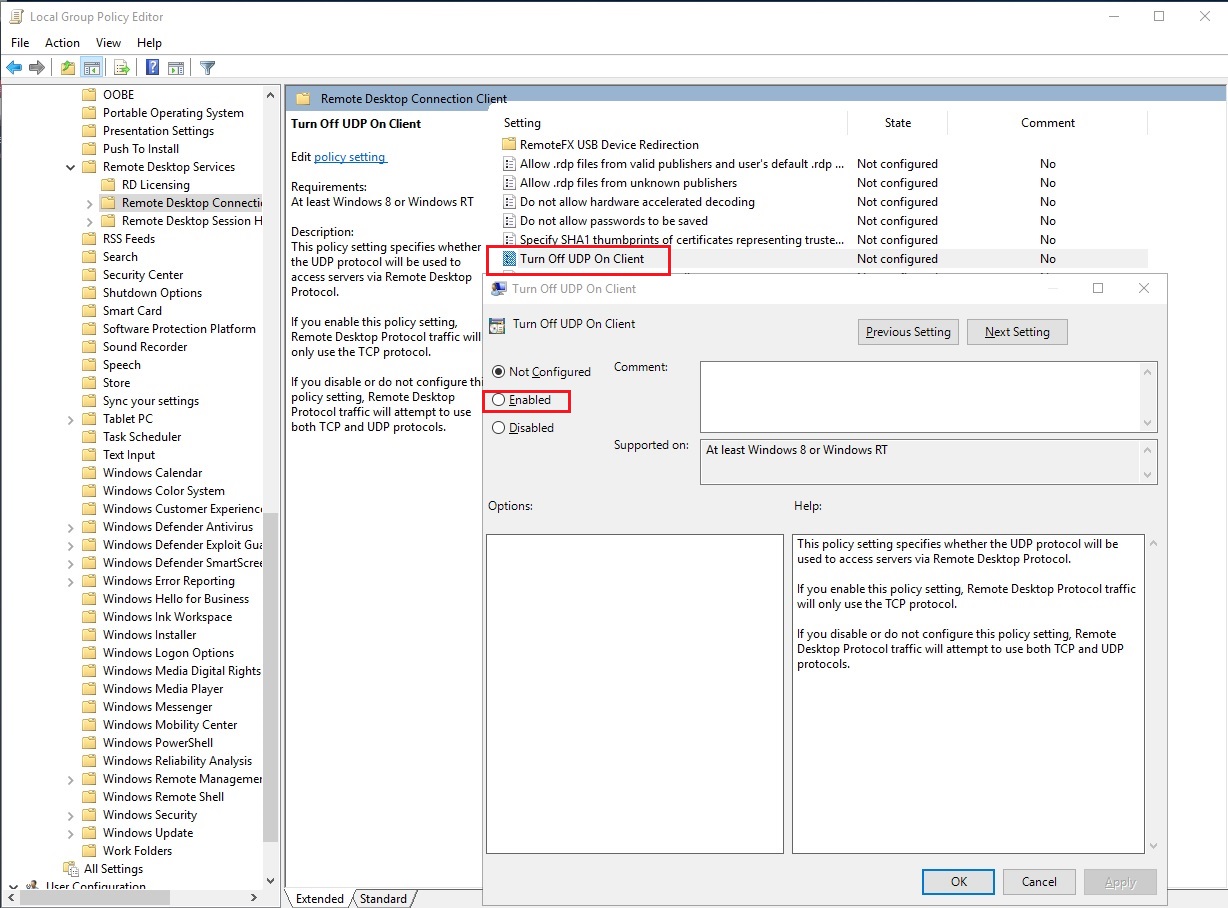
Task: Click the folder icon next to Windows Update
Action: tap(89, 833)
